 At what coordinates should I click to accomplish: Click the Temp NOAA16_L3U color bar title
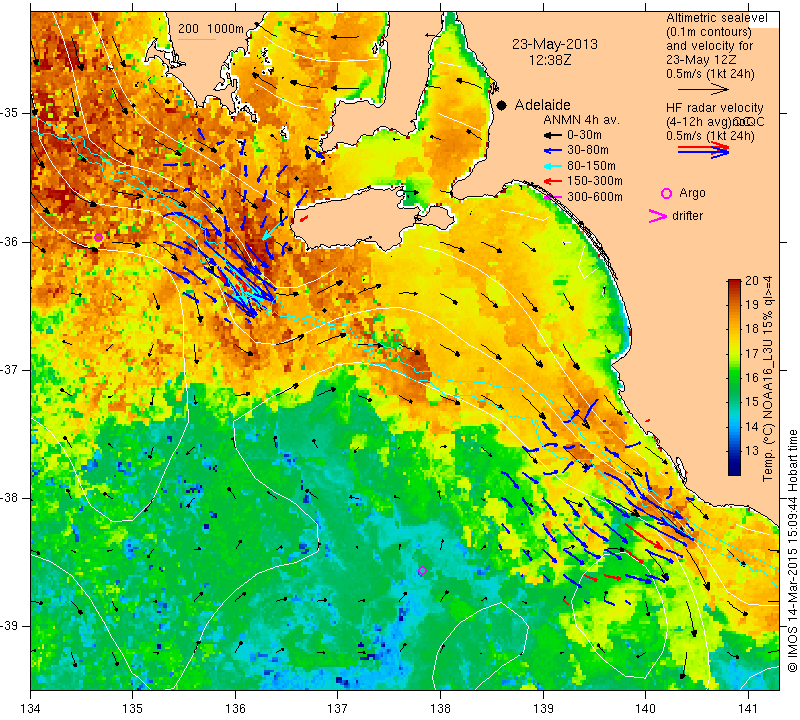pos(768,379)
